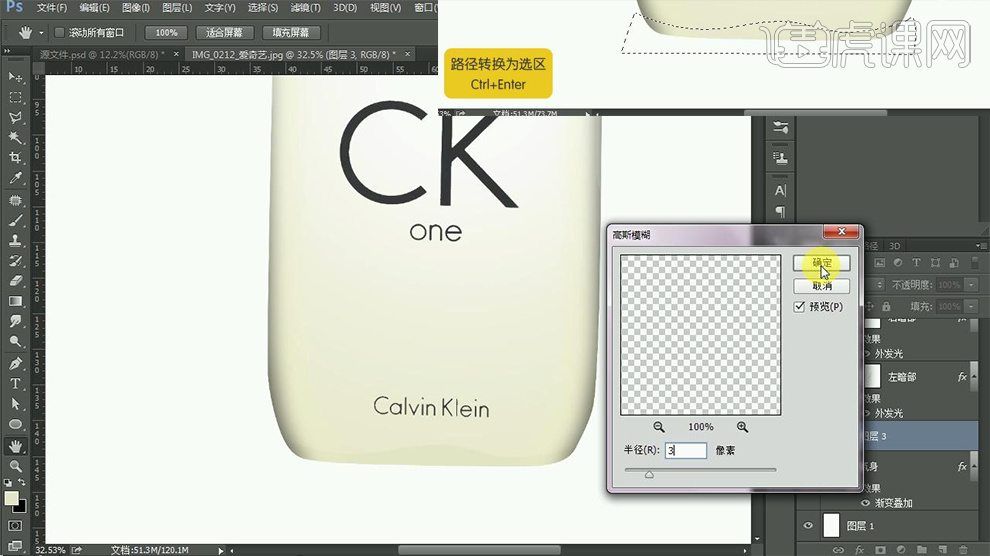
Task: Add a layer mask
Action: tap(880, 550)
